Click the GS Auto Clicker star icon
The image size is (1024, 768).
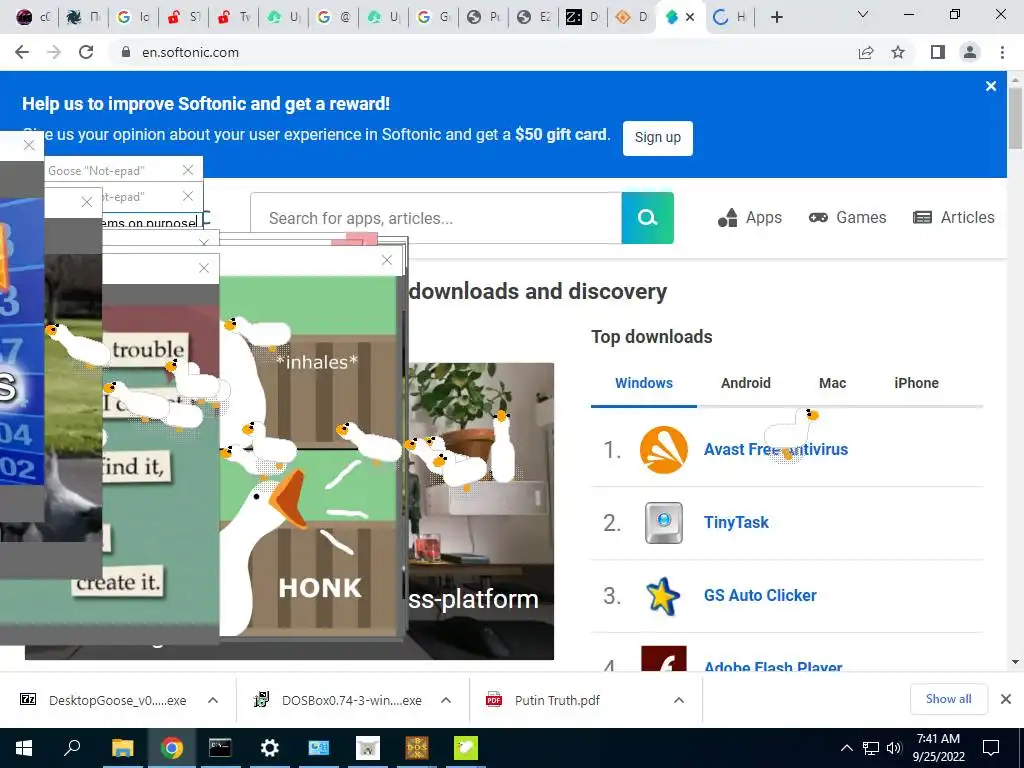(x=664, y=596)
